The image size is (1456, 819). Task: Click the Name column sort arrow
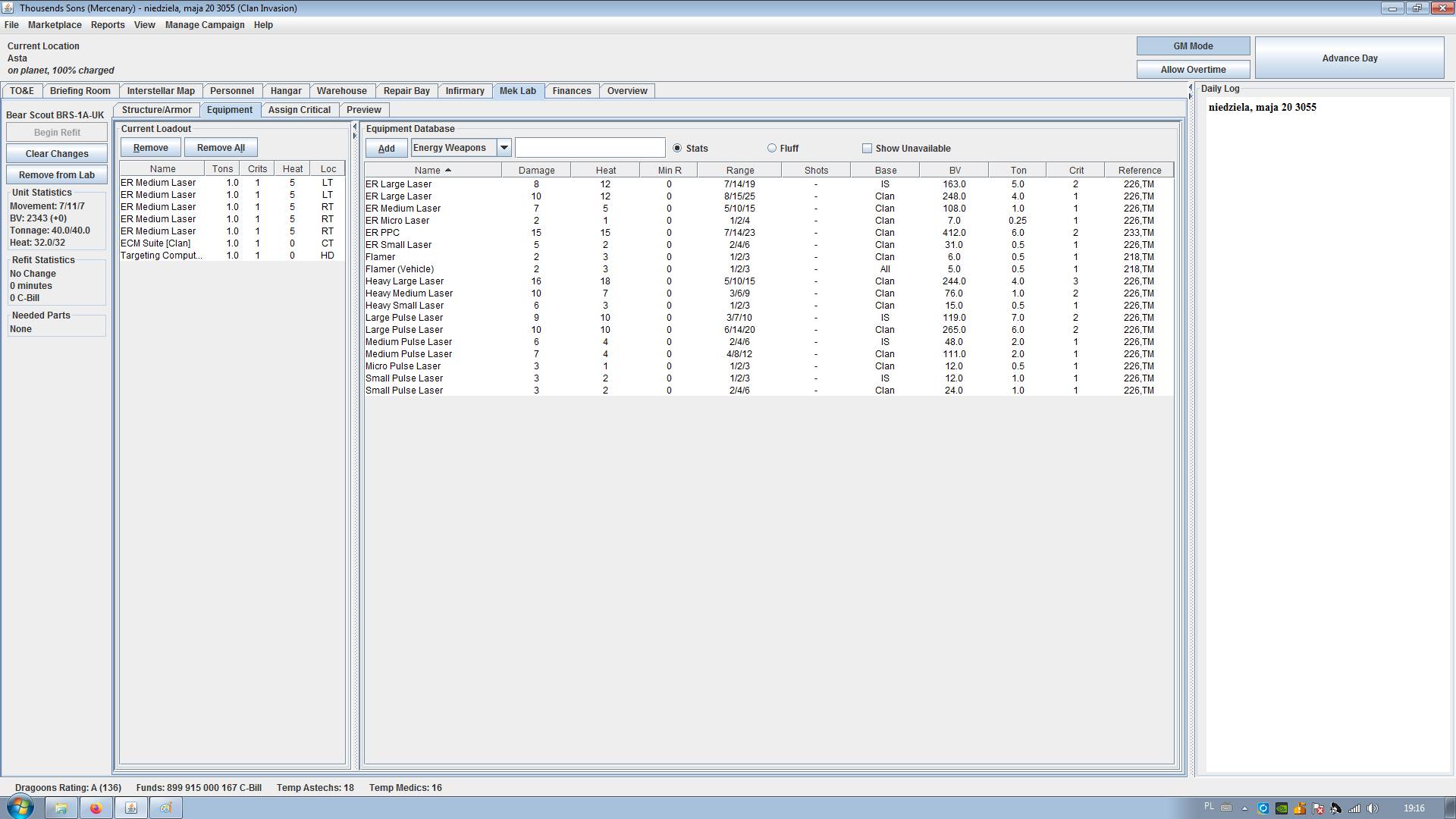448,171
